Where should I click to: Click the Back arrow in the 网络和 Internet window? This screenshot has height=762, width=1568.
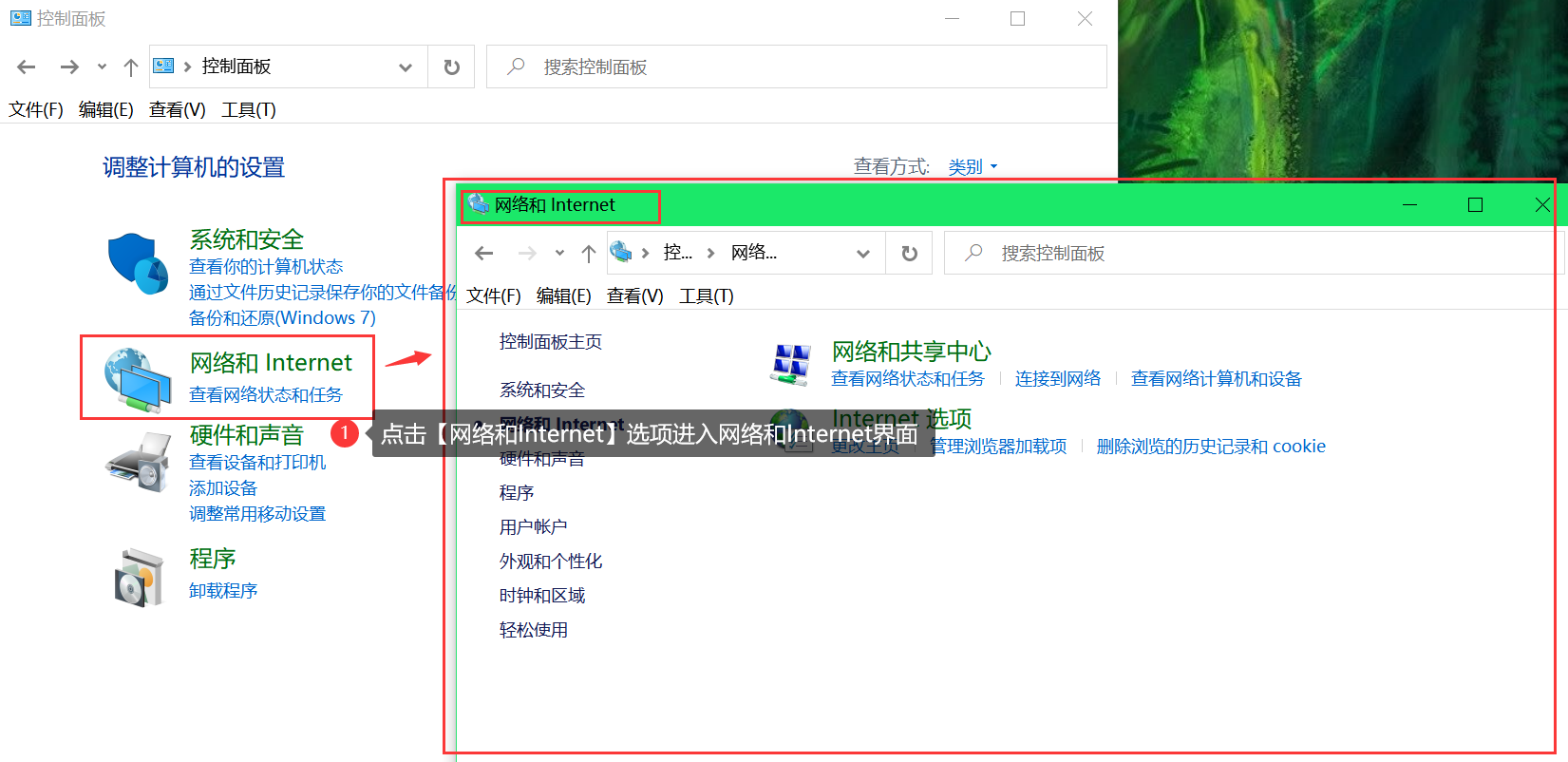pyautogui.click(x=484, y=253)
